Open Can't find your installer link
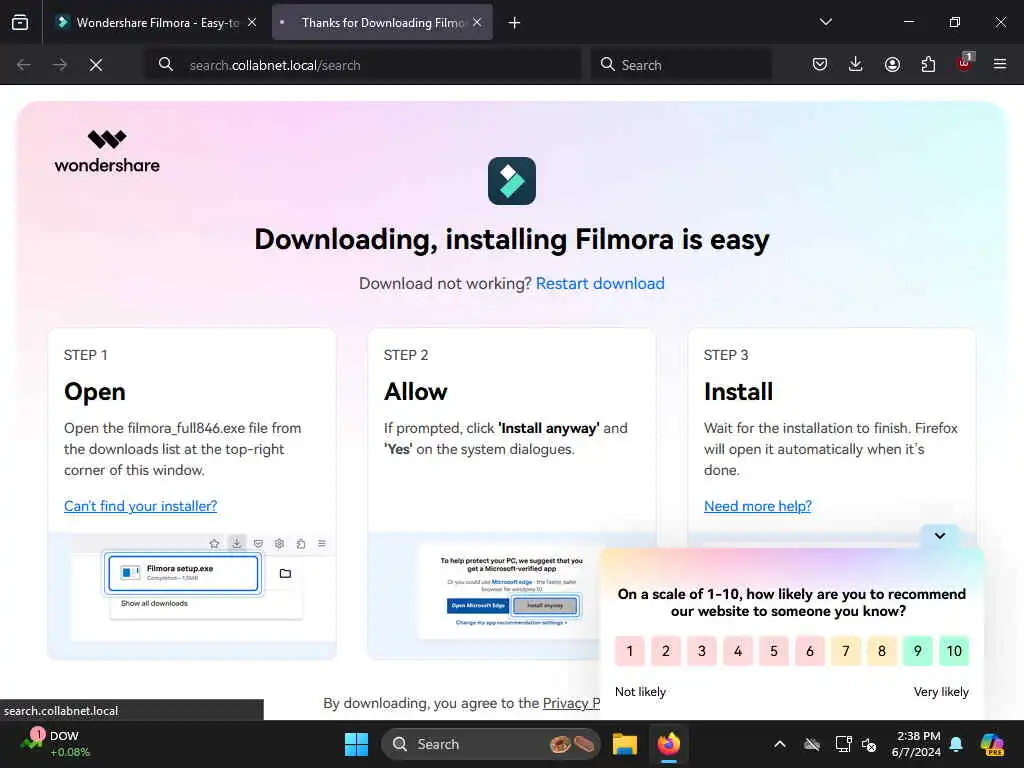Screen dimensions: 1024x768 (x=140, y=506)
